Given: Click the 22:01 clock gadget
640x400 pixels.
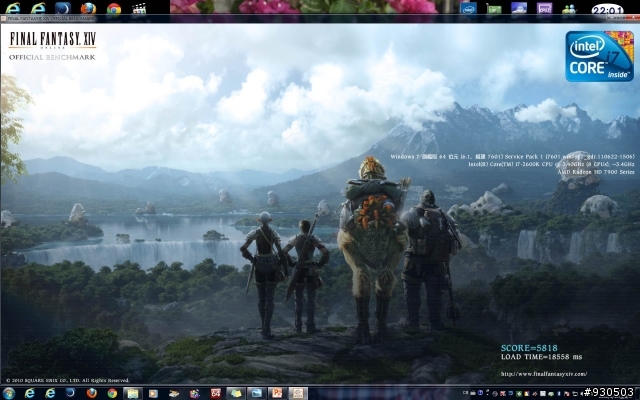Looking at the screenshot, I should (x=607, y=9).
